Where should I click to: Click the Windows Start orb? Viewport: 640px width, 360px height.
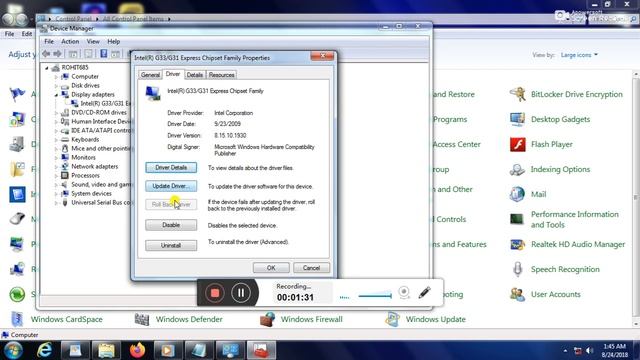[x=13, y=350]
